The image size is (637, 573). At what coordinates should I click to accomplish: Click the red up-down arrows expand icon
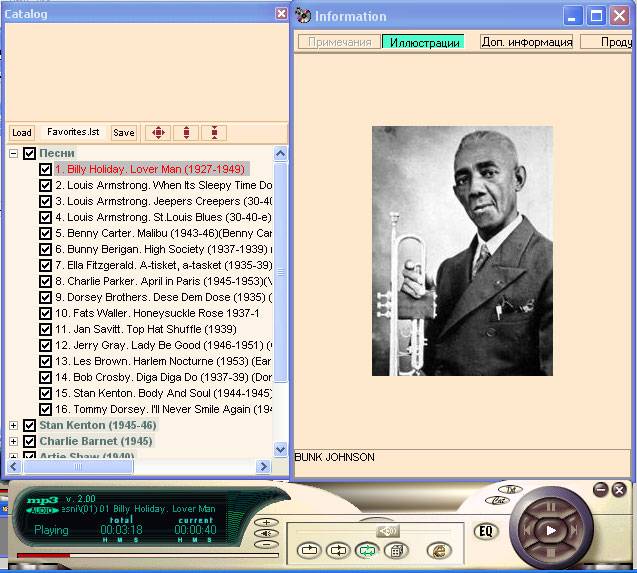click(186, 132)
